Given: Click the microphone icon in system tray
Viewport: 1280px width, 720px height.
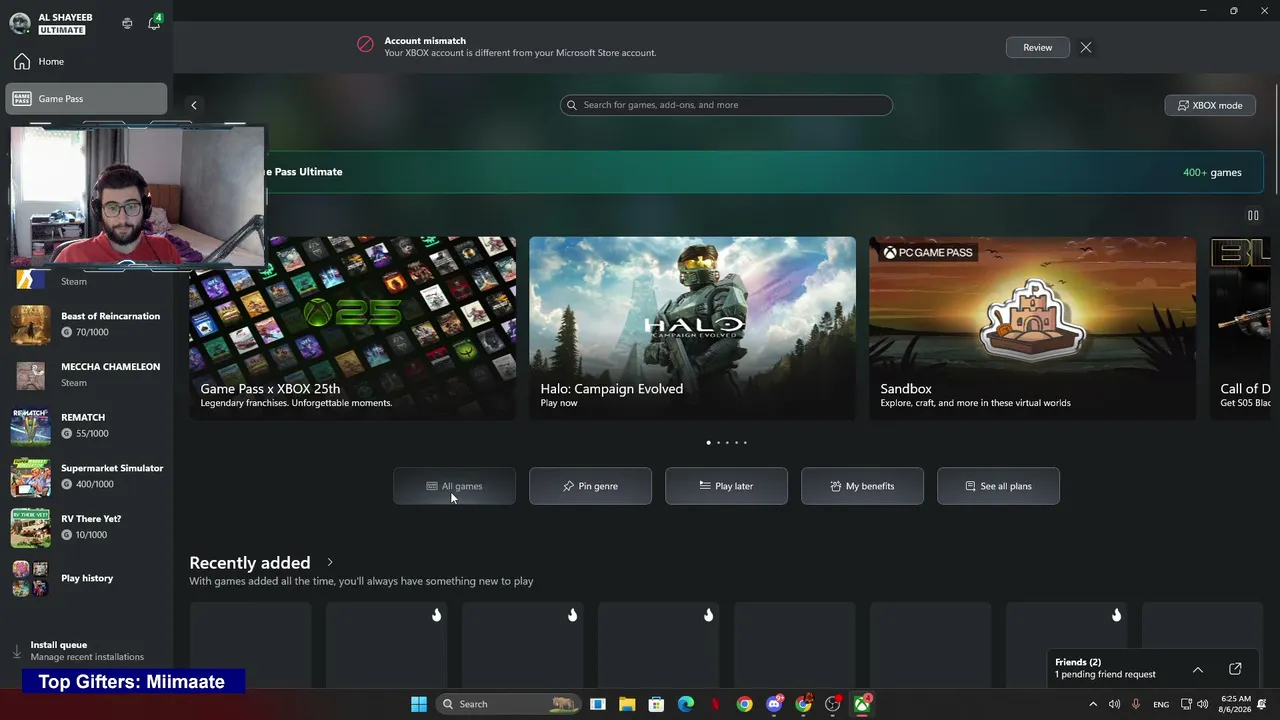Looking at the screenshot, I should coord(1135,704).
